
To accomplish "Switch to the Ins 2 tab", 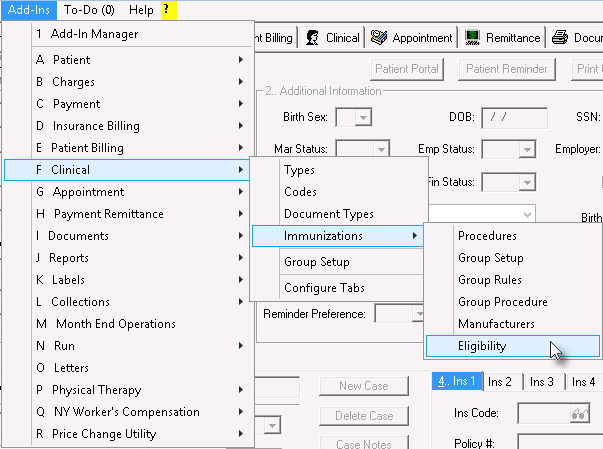I will 500,382.
